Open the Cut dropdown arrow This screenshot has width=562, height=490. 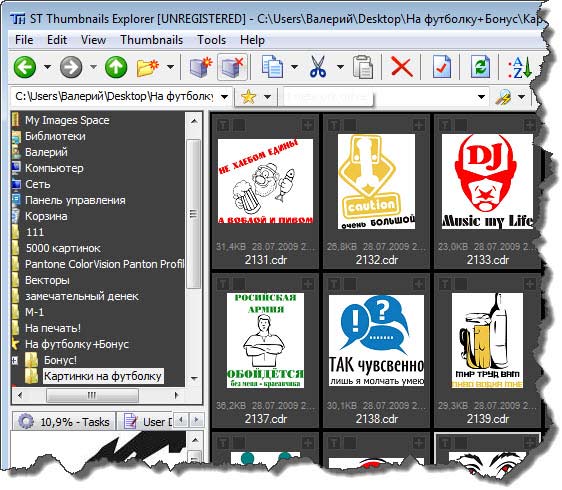coord(340,67)
